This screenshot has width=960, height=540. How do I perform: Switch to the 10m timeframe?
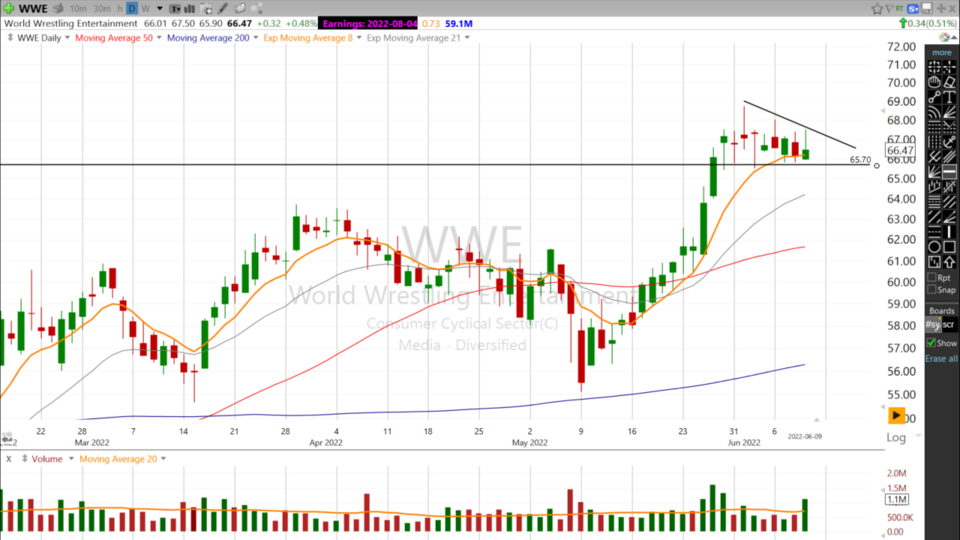pos(78,9)
